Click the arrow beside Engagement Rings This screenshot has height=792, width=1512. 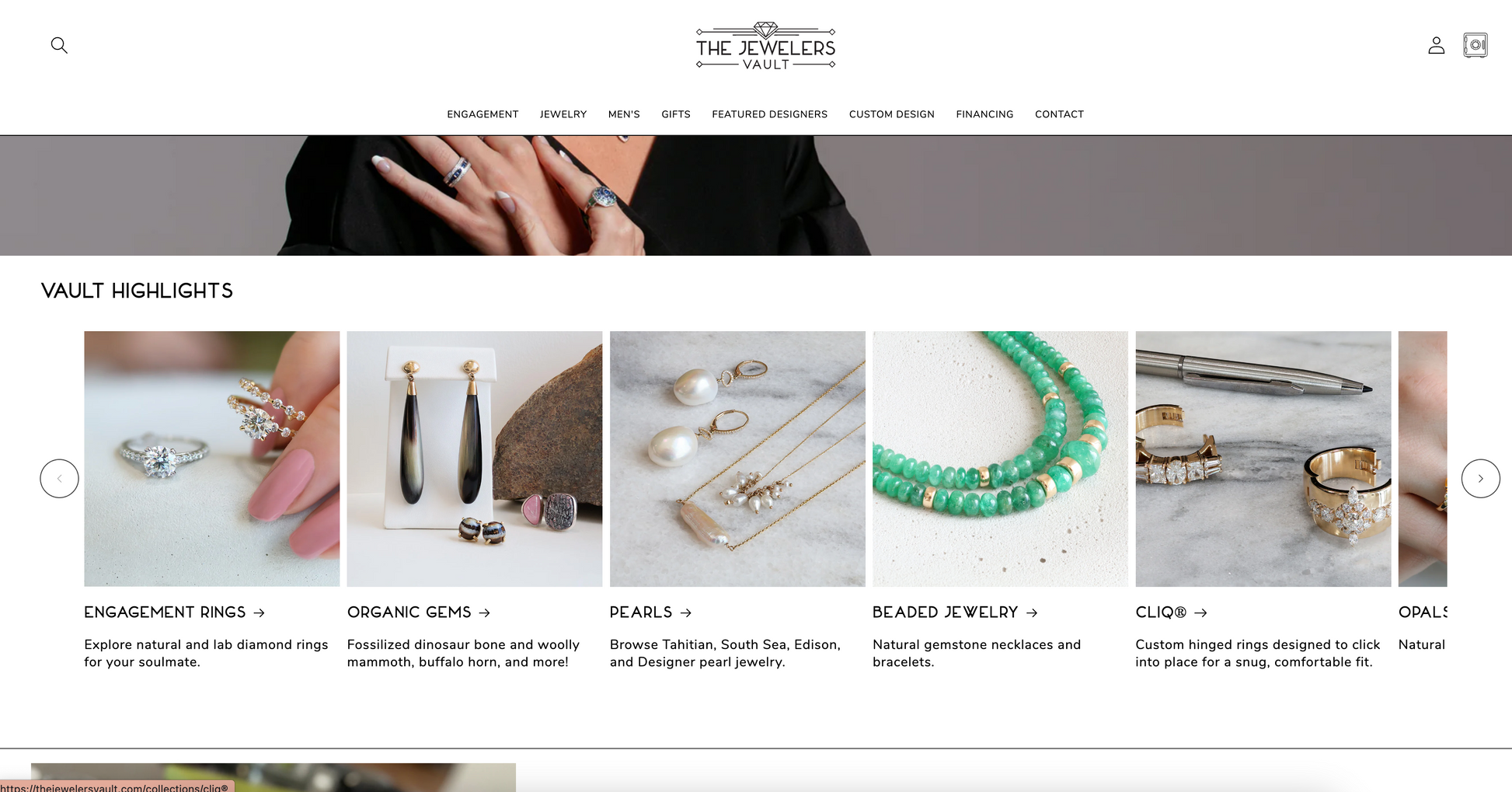click(x=260, y=613)
